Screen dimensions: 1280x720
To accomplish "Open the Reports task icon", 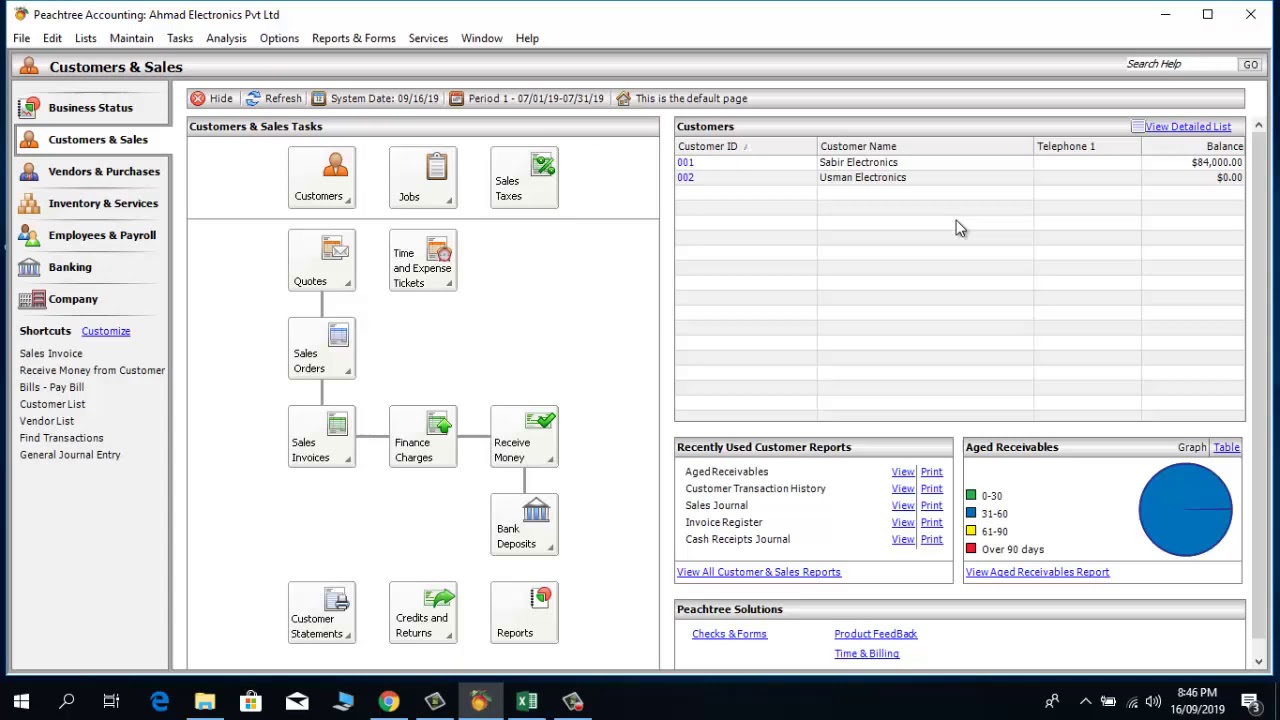I will pos(524,612).
